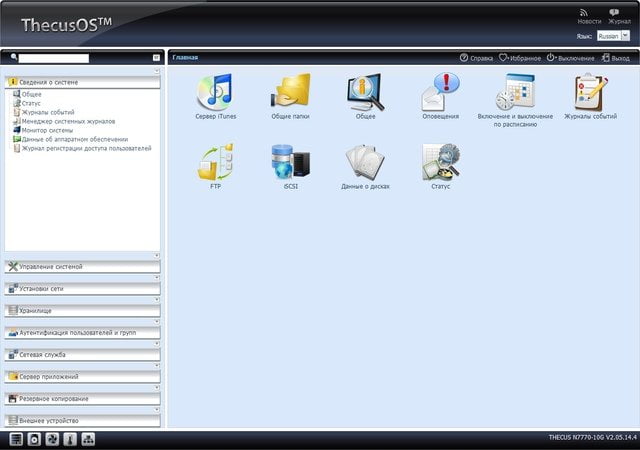Open the Сервер iTunes icon

(216, 92)
